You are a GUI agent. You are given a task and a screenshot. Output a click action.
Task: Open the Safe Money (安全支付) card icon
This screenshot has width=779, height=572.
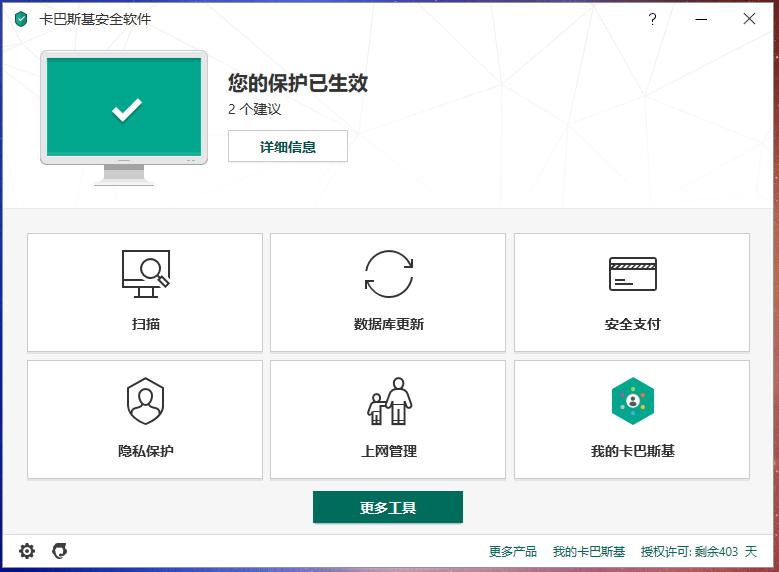(x=632, y=274)
